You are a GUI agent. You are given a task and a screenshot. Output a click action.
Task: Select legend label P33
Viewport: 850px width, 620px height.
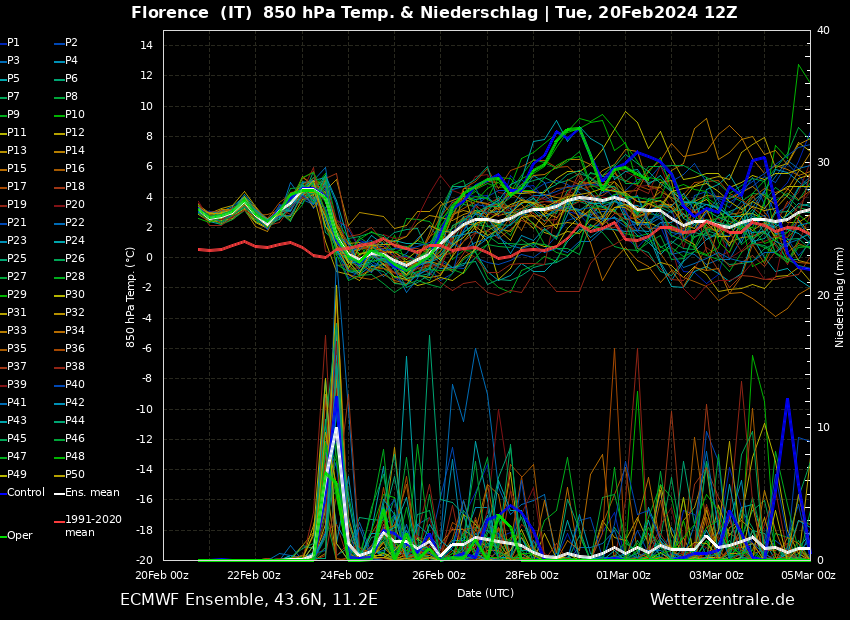tap(13, 330)
